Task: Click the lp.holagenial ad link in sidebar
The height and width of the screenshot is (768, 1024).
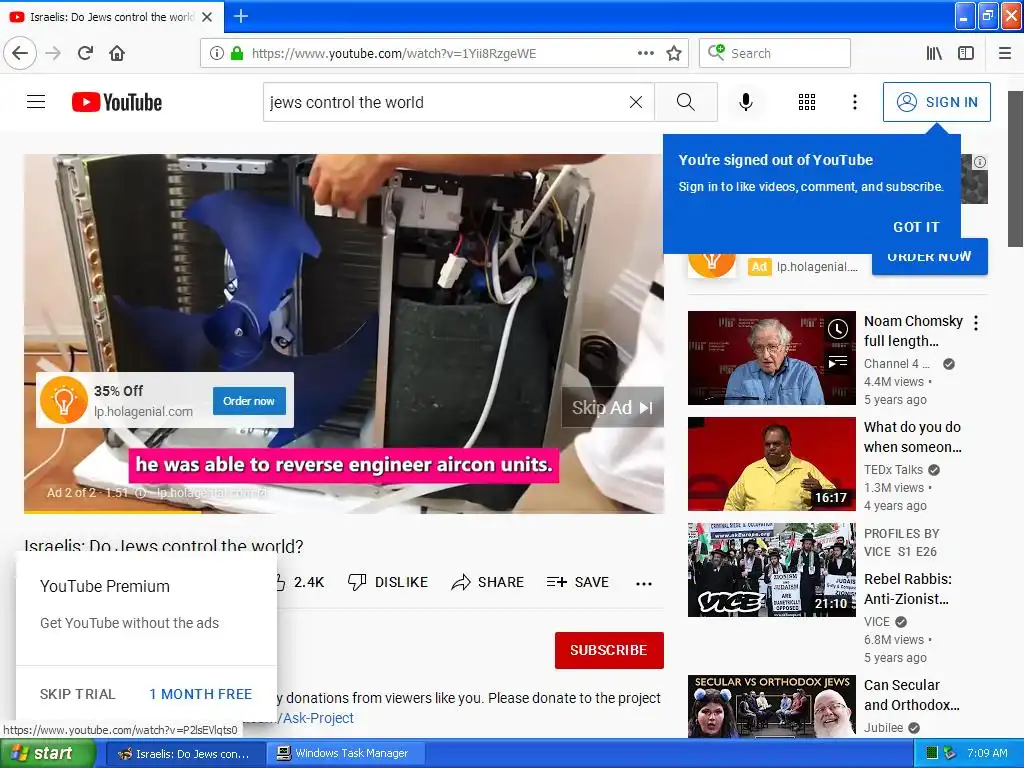Action: [817, 266]
